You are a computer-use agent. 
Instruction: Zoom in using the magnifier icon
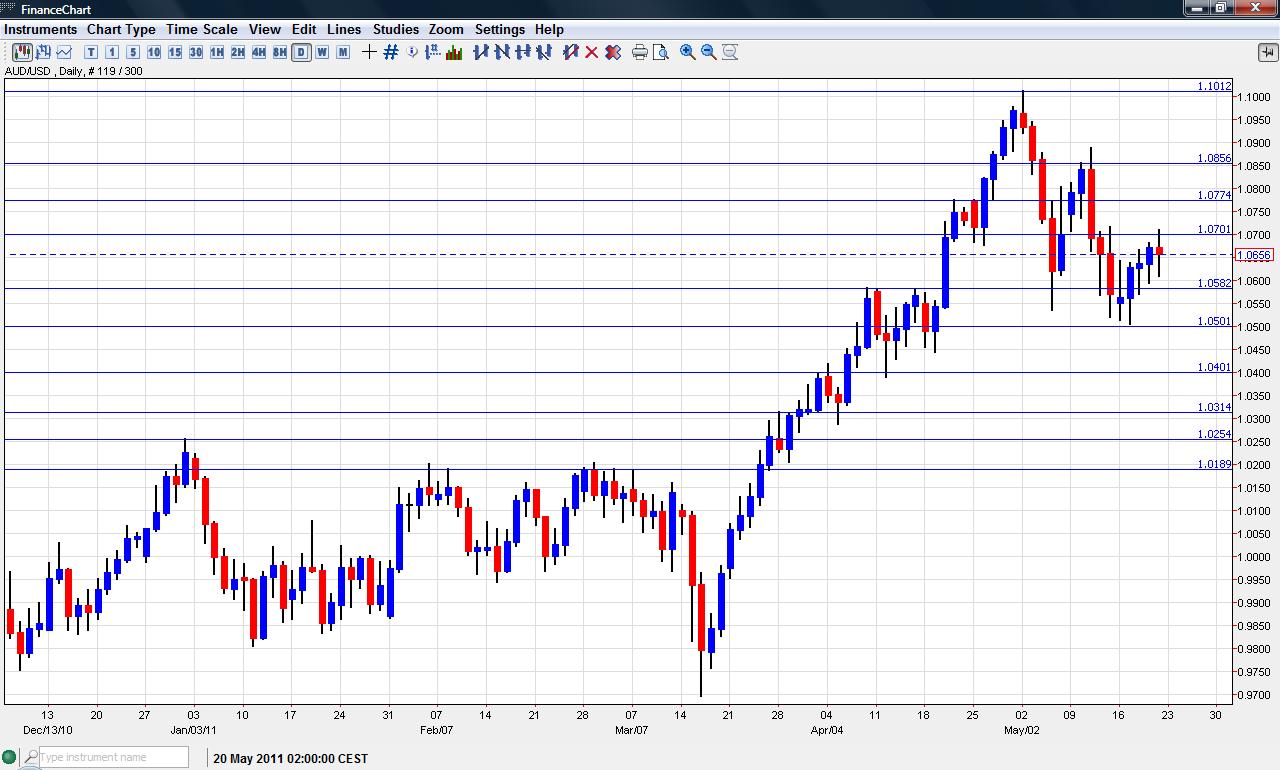point(687,51)
